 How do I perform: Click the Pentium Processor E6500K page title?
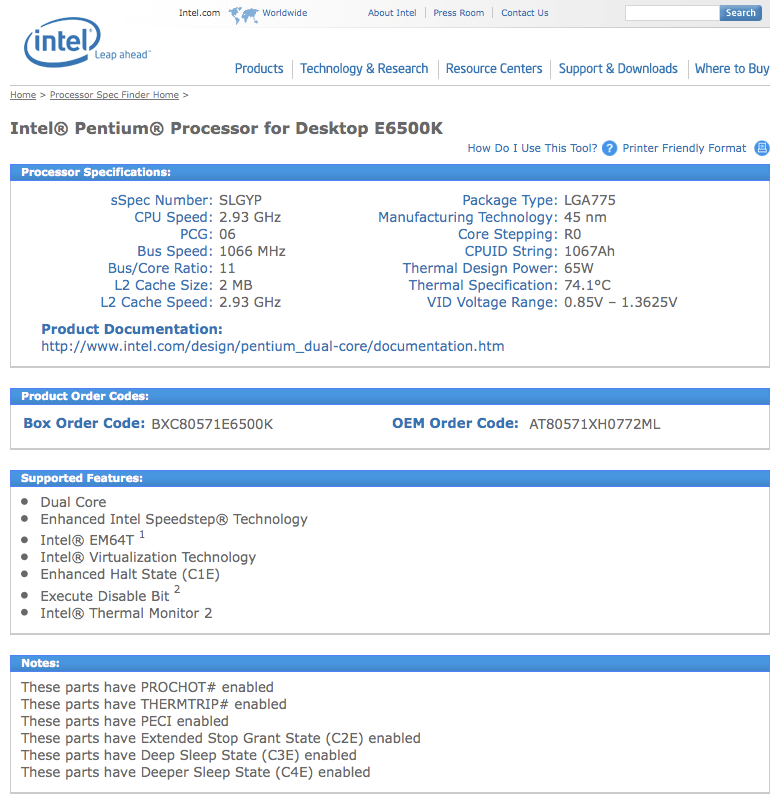(x=226, y=128)
